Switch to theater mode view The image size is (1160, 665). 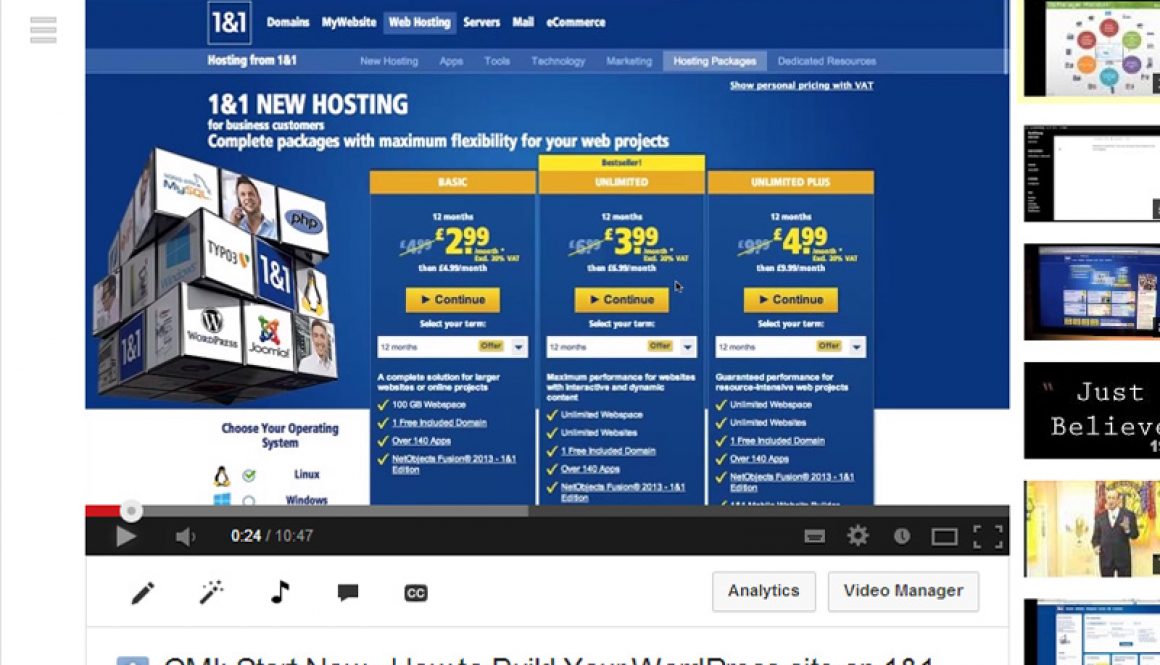click(944, 536)
